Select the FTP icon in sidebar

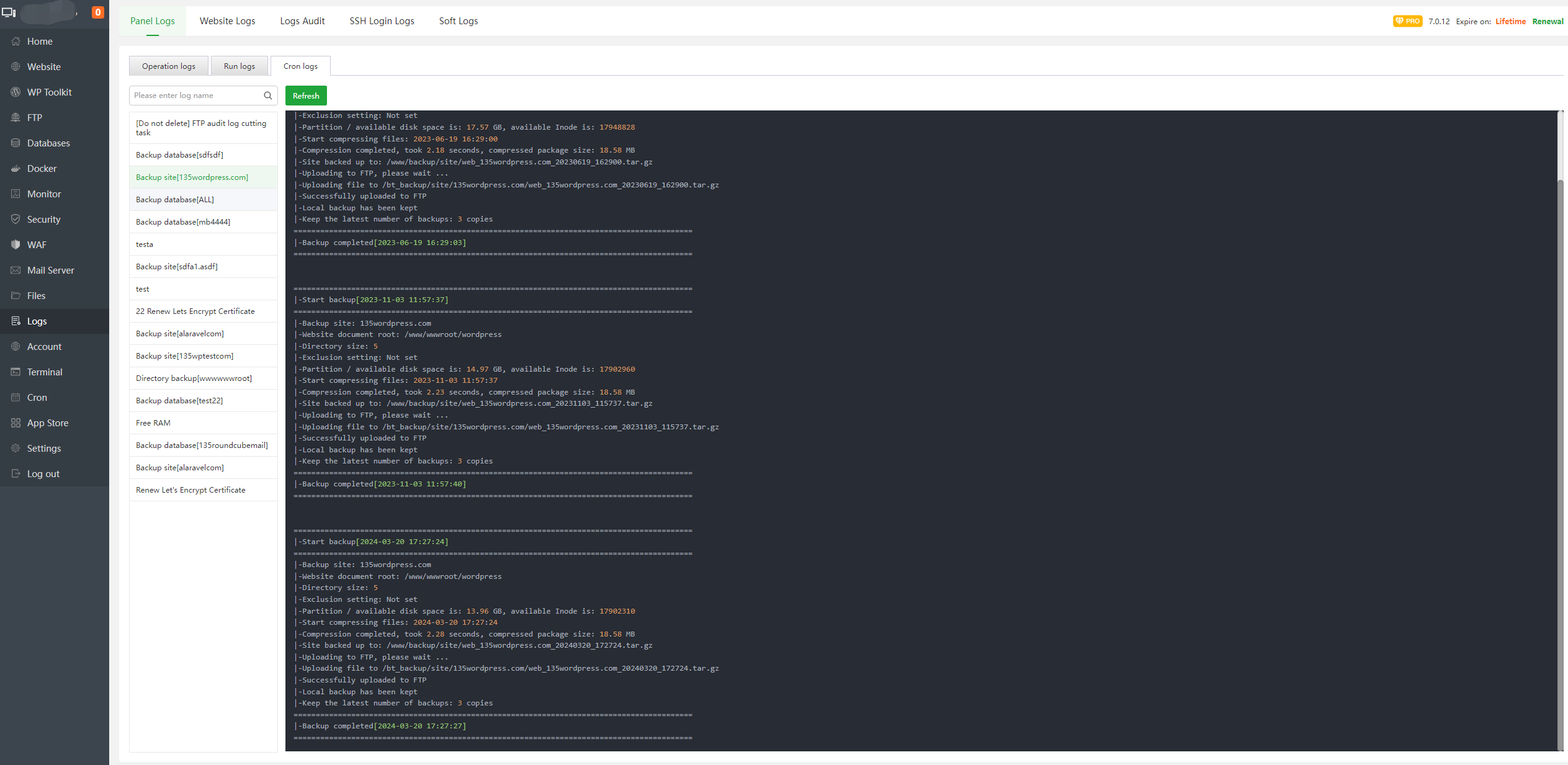coord(16,117)
